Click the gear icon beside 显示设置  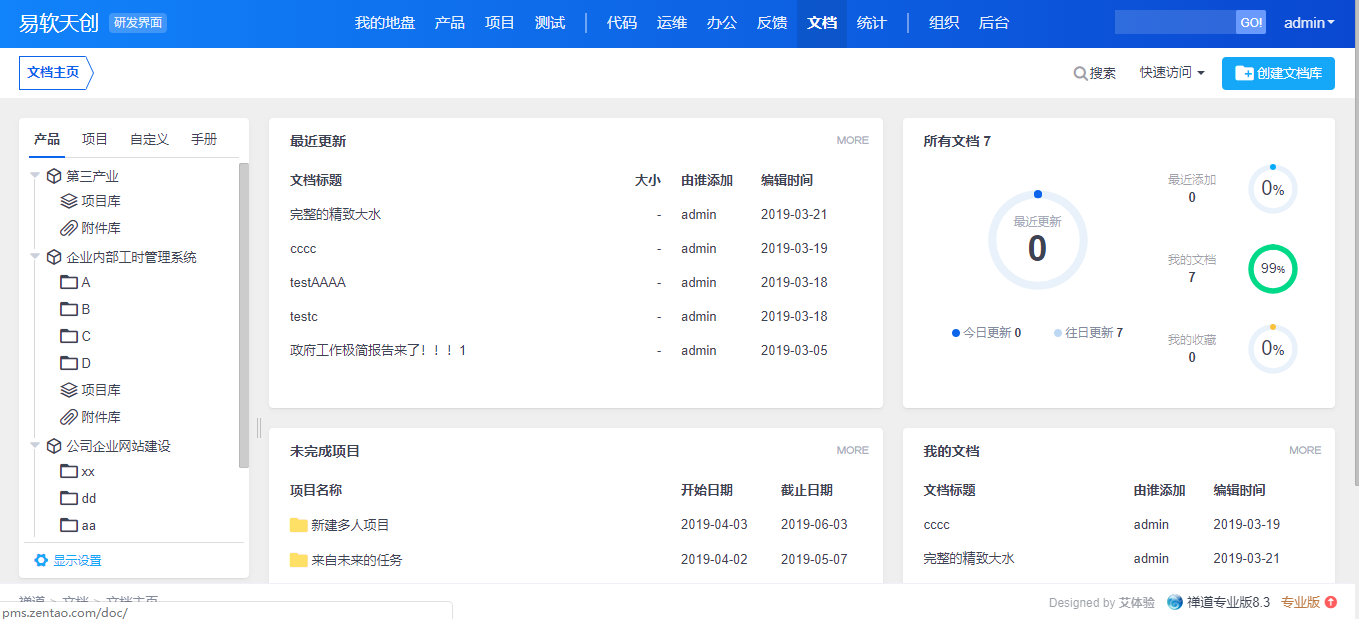(x=41, y=560)
